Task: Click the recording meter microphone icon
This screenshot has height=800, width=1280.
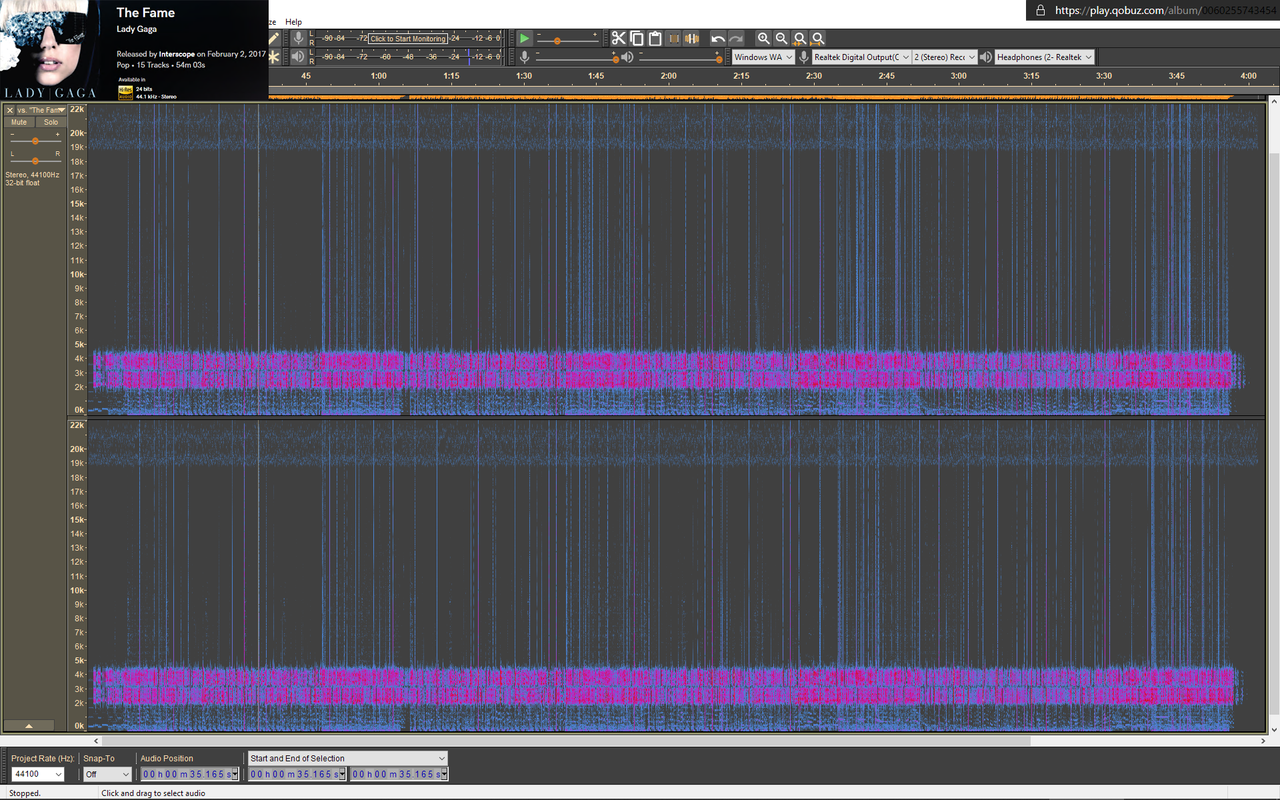Action: pyautogui.click(x=298, y=38)
